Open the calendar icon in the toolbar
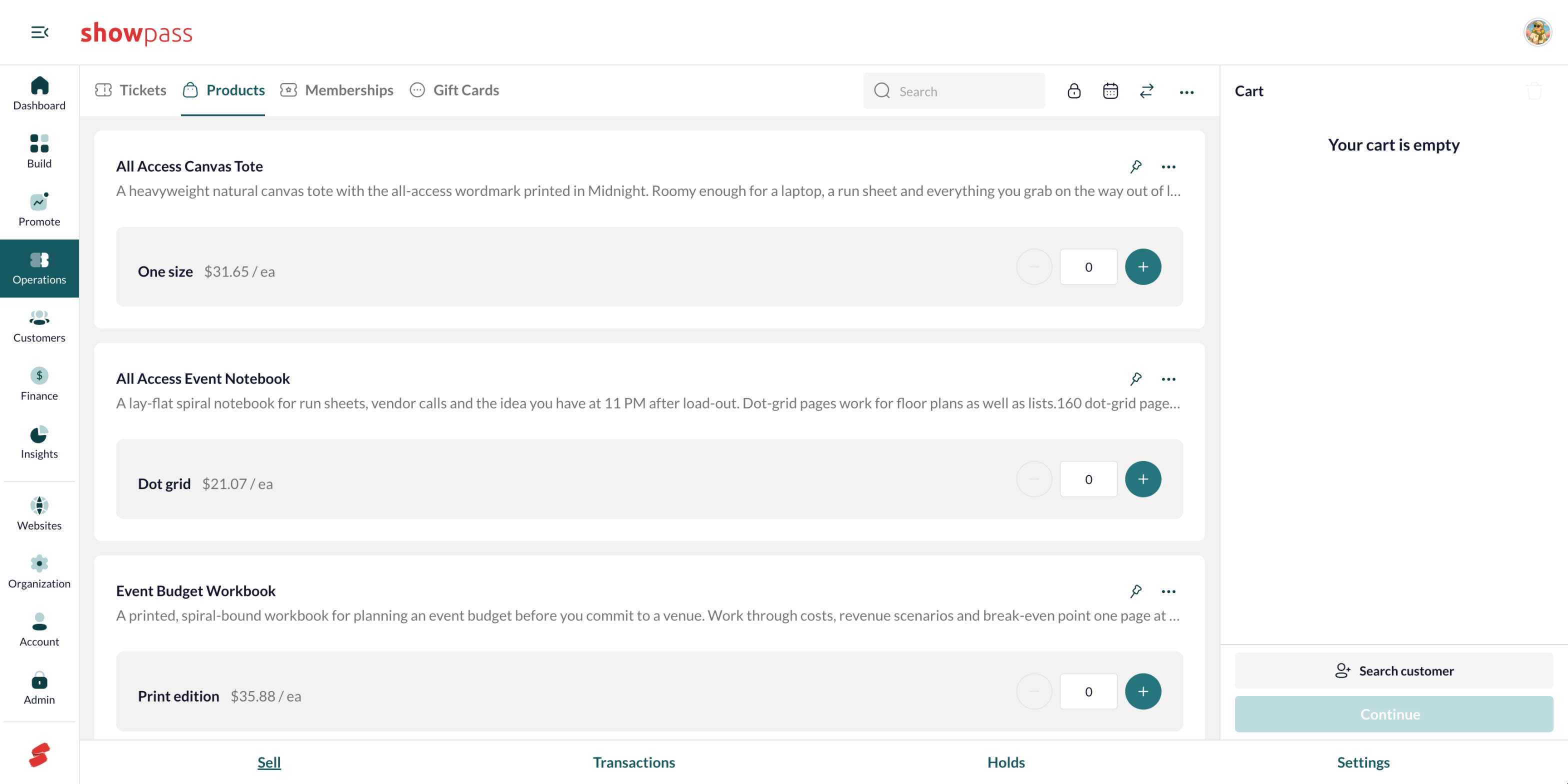Viewport: 1568px width, 784px height. coord(1110,90)
